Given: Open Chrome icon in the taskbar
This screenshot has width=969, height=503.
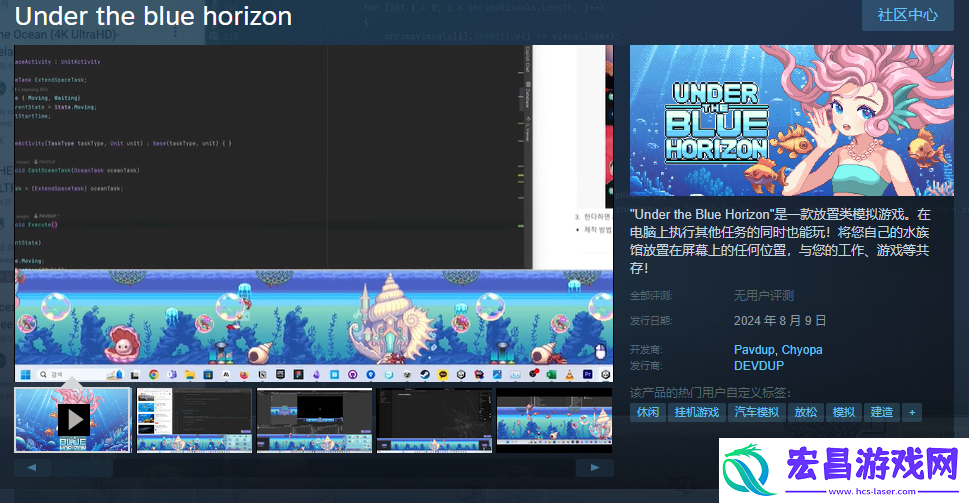Looking at the screenshot, I should pyautogui.click(x=154, y=374).
